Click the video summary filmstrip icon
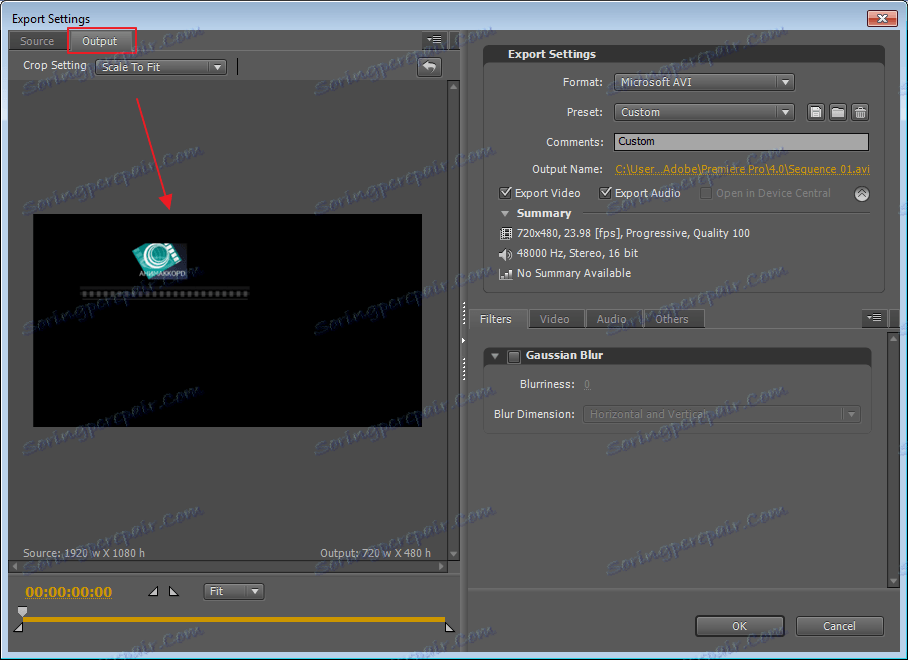The height and width of the screenshot is (660, 908). (x=506, y=233)
